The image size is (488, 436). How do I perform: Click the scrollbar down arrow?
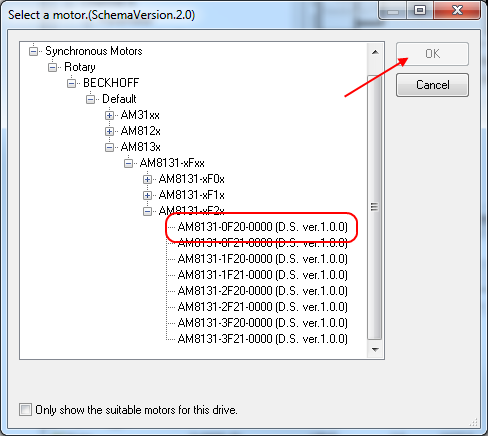(375, 350)
